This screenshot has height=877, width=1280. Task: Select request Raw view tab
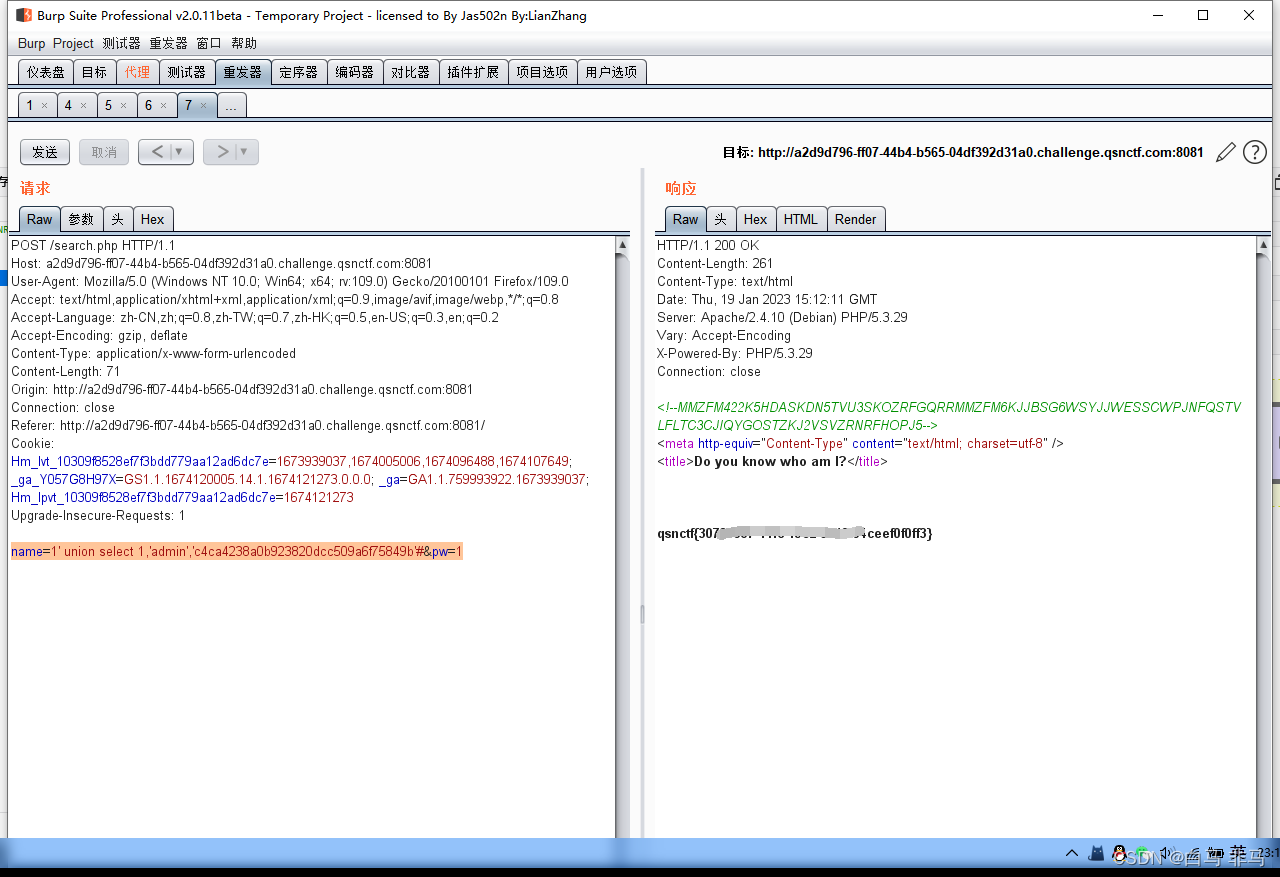(x=40, y=219)
